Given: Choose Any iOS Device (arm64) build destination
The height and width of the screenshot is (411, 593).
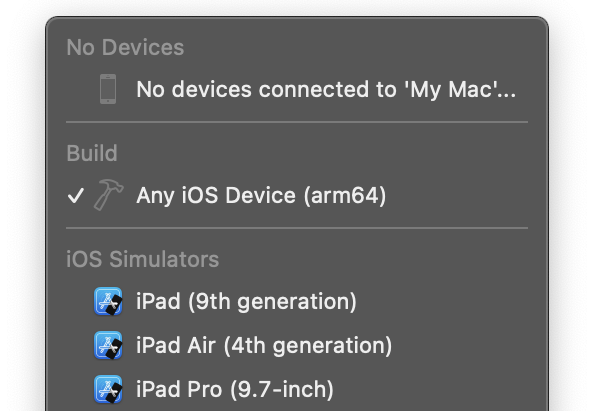Looking at the screenshot, I should [x=297, y=195].
